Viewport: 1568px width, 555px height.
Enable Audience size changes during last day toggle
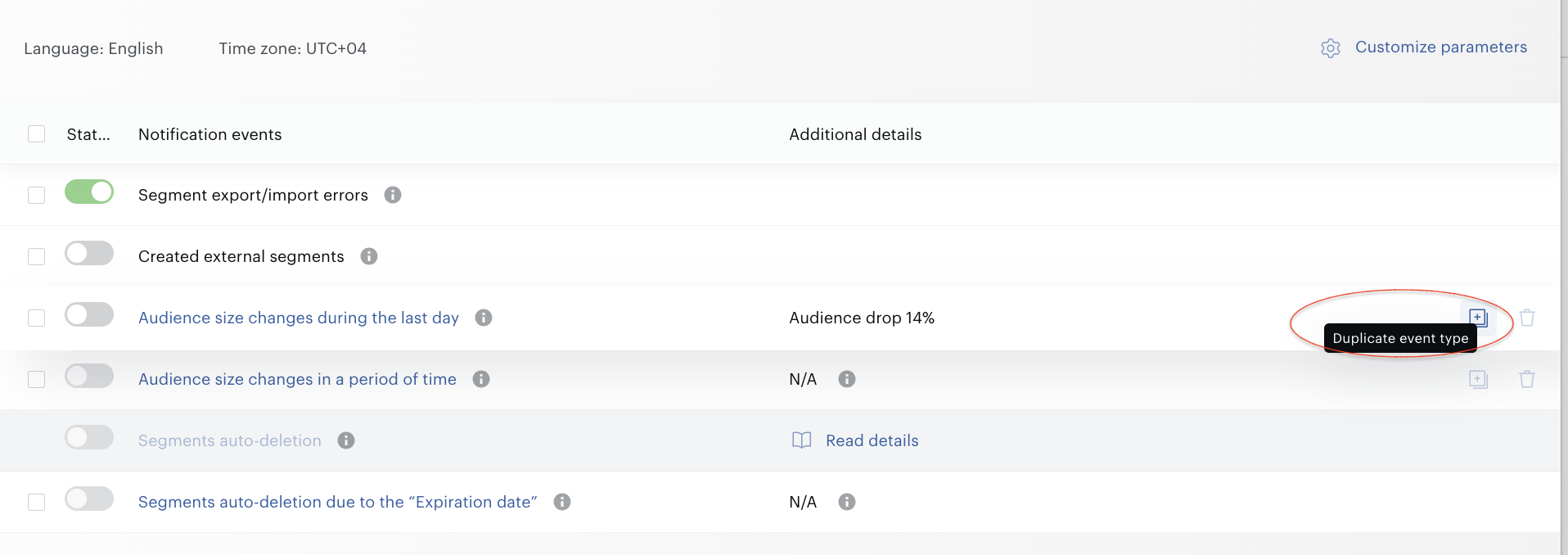pos(89,314)
